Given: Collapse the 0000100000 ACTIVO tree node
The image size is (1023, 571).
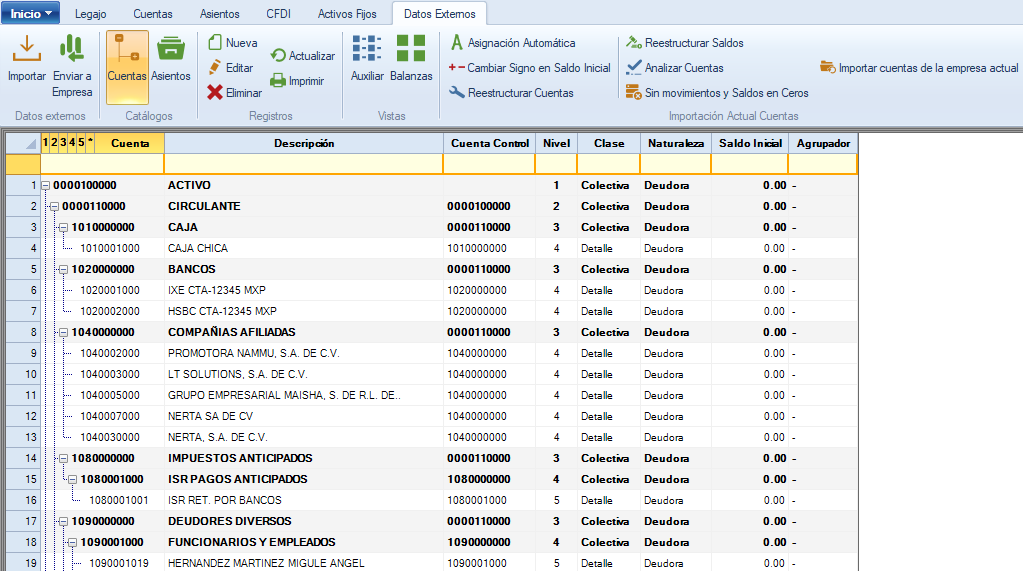Looking at the screenshot, I should tap(45, 186).
